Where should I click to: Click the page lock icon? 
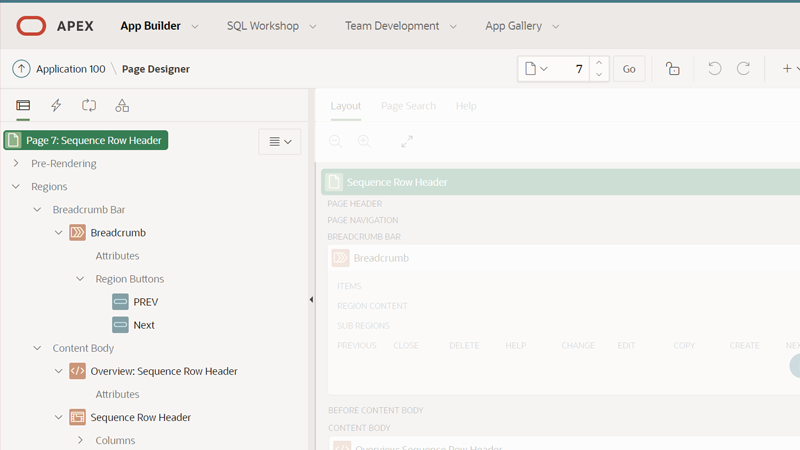click(673, 69)
